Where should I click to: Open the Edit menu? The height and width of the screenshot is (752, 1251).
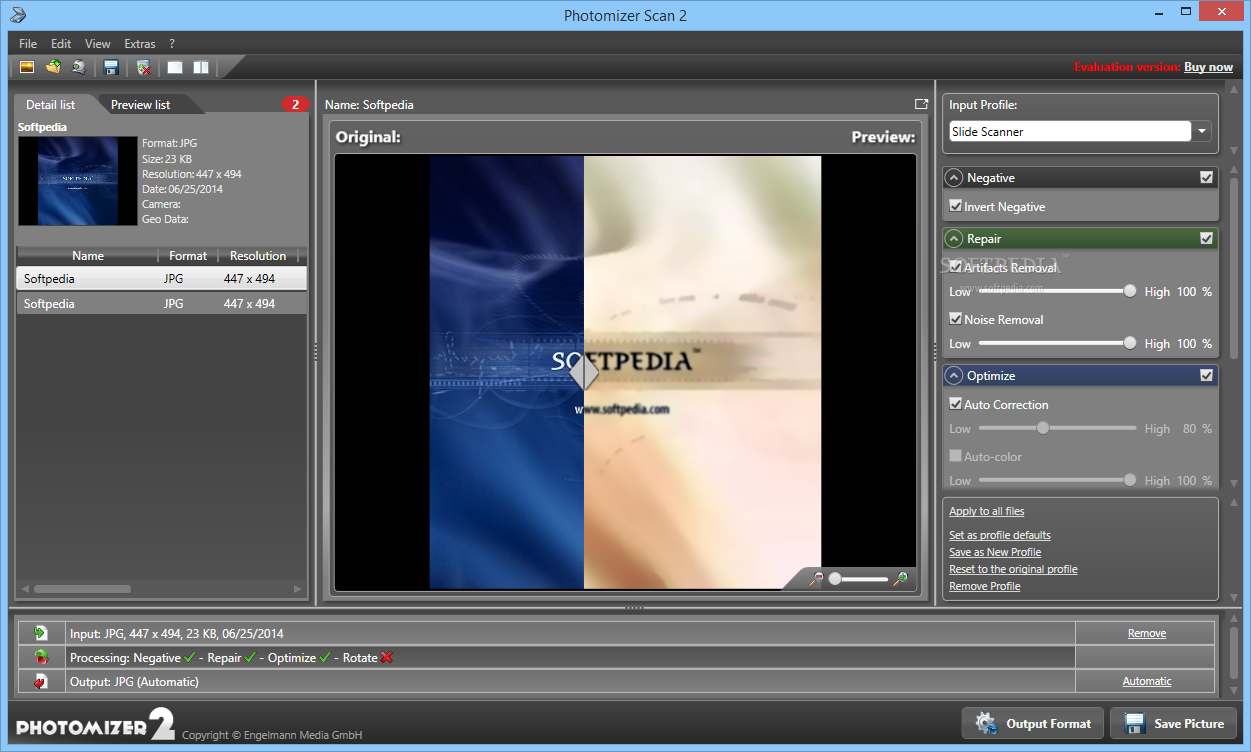tap(61, 44)
